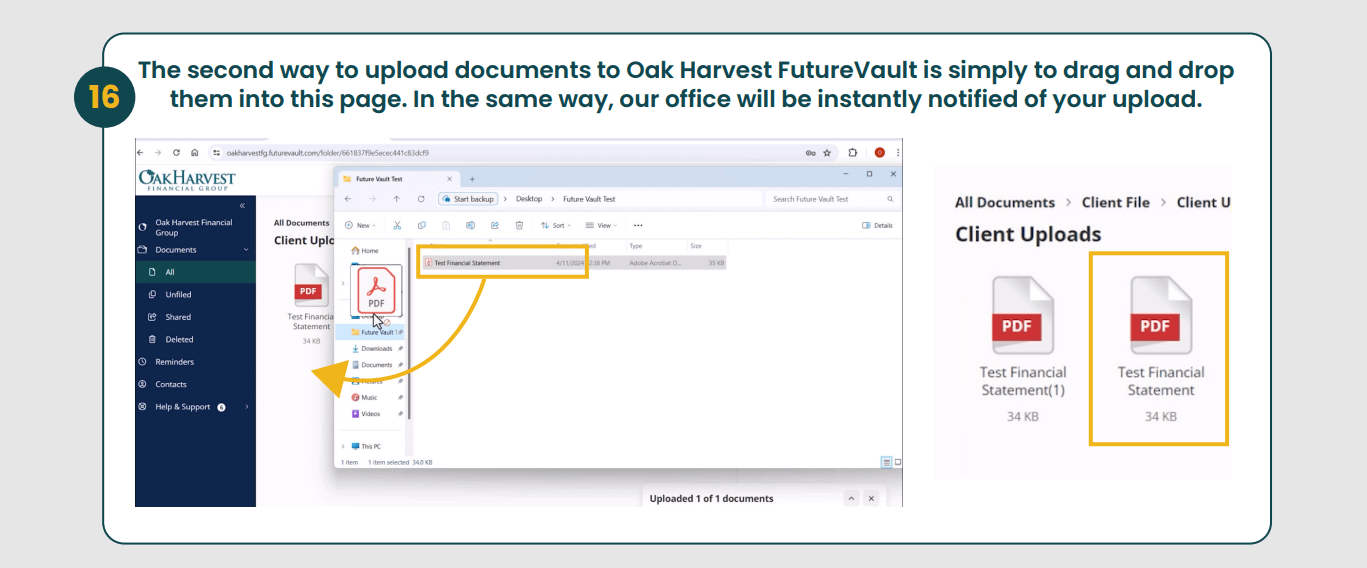Click Client File breadcrumb in the enlarged view
Image resolution: width=1367 pixels, height=568 pixels.
1116,202
